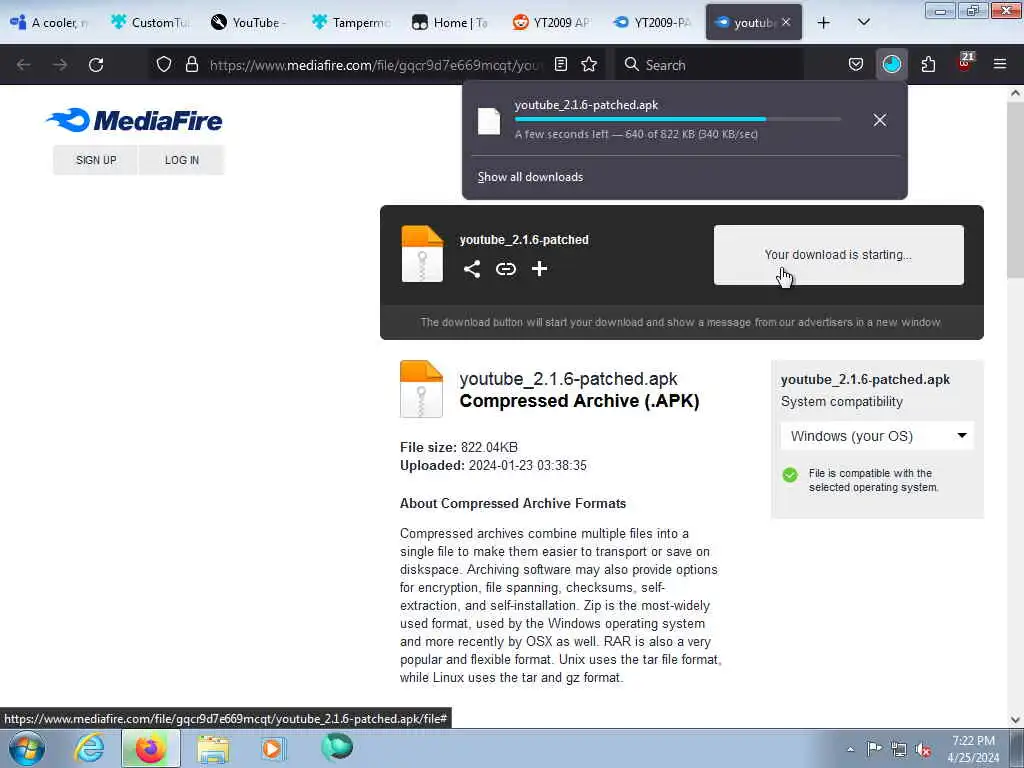This screenshot has width=1024, height=768.
Task: Open the Windows Start menu
Action: click(x=27, y=748)
